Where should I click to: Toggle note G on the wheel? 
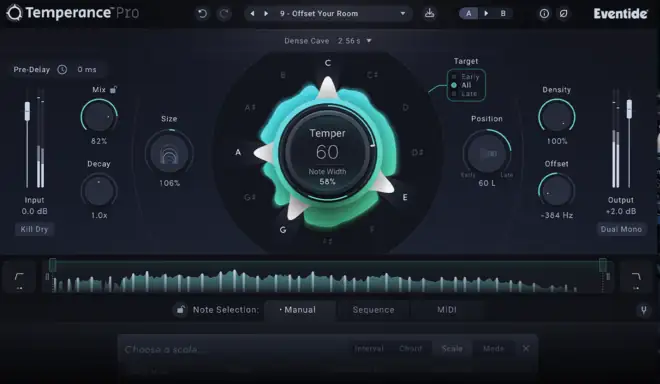coord(283,229)
